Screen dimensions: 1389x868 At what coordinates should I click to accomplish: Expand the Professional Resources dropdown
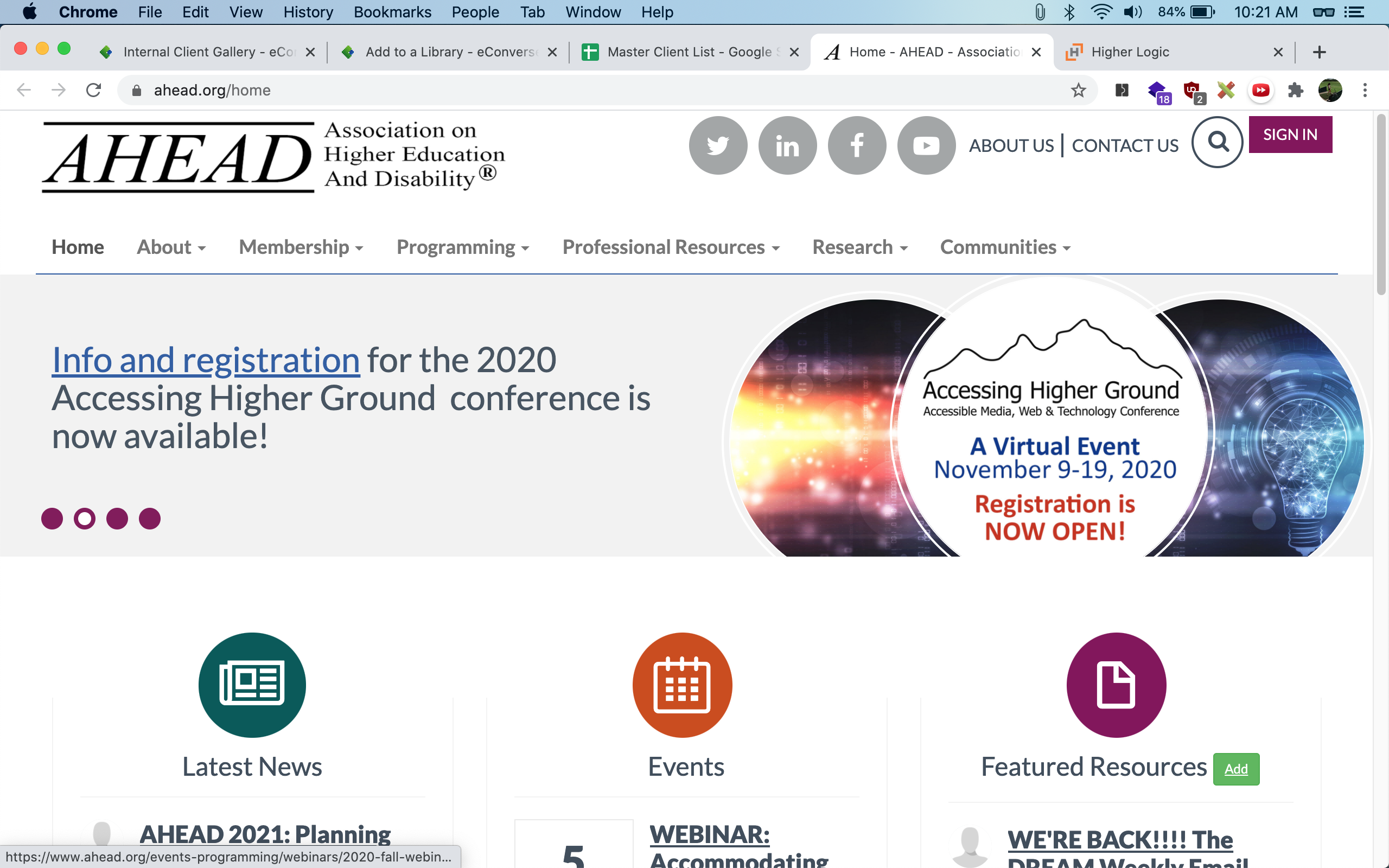tap(671, 247)
